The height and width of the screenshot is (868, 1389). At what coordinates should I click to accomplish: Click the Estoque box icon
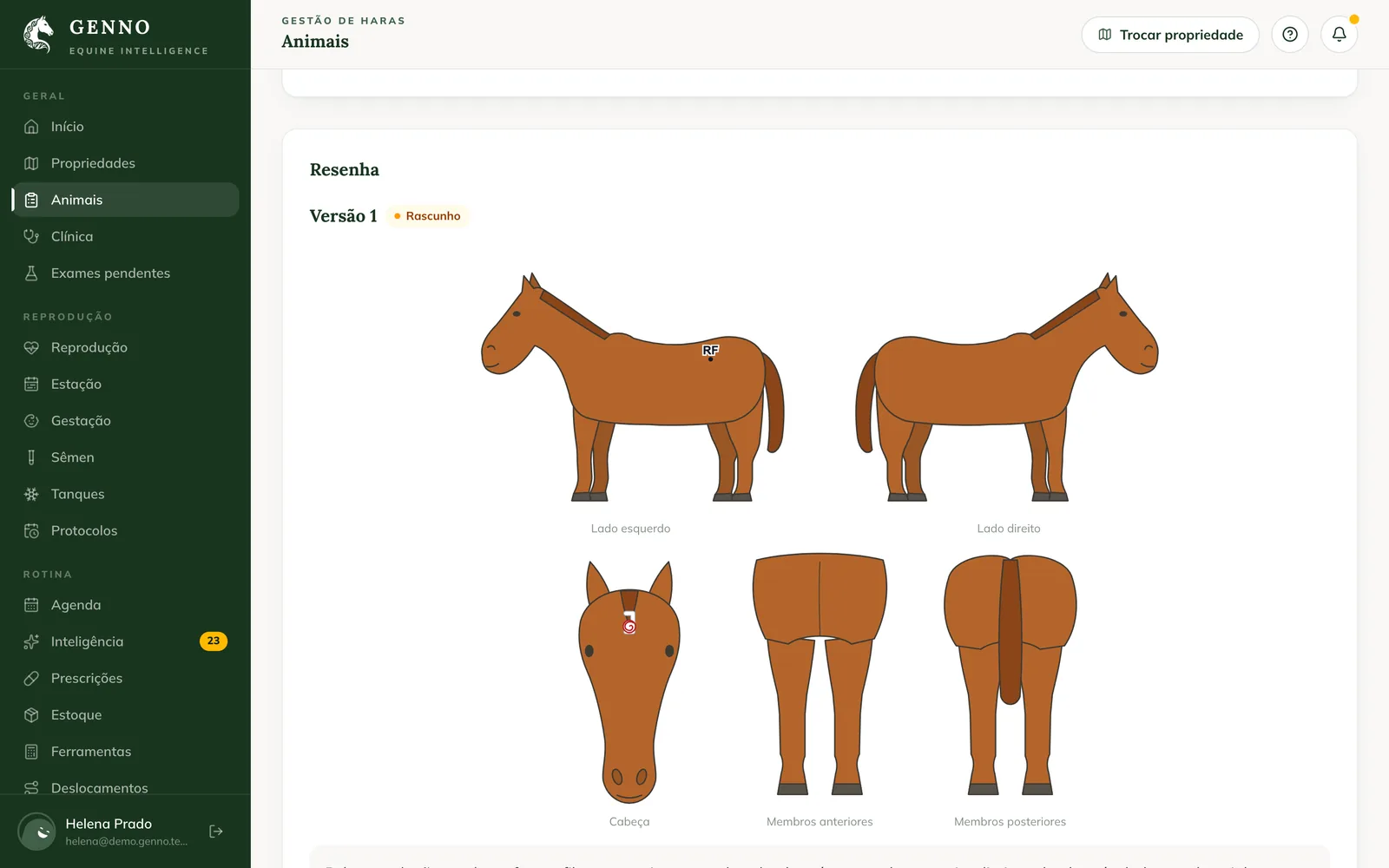tap(31, 715)
